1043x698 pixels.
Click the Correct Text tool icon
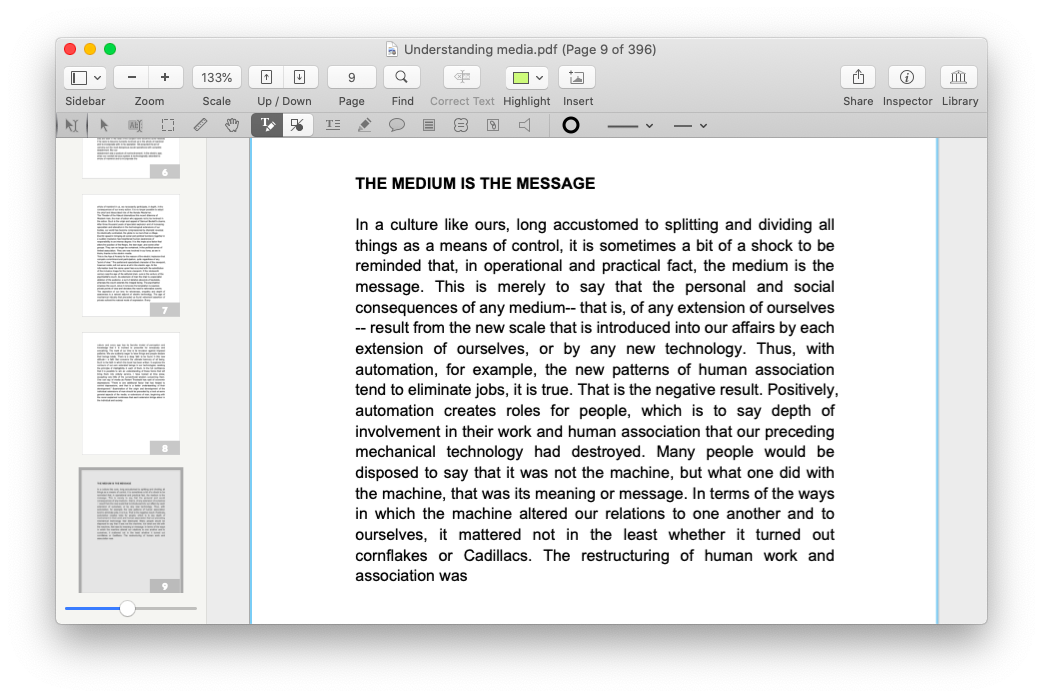click(x=462, y=78)
